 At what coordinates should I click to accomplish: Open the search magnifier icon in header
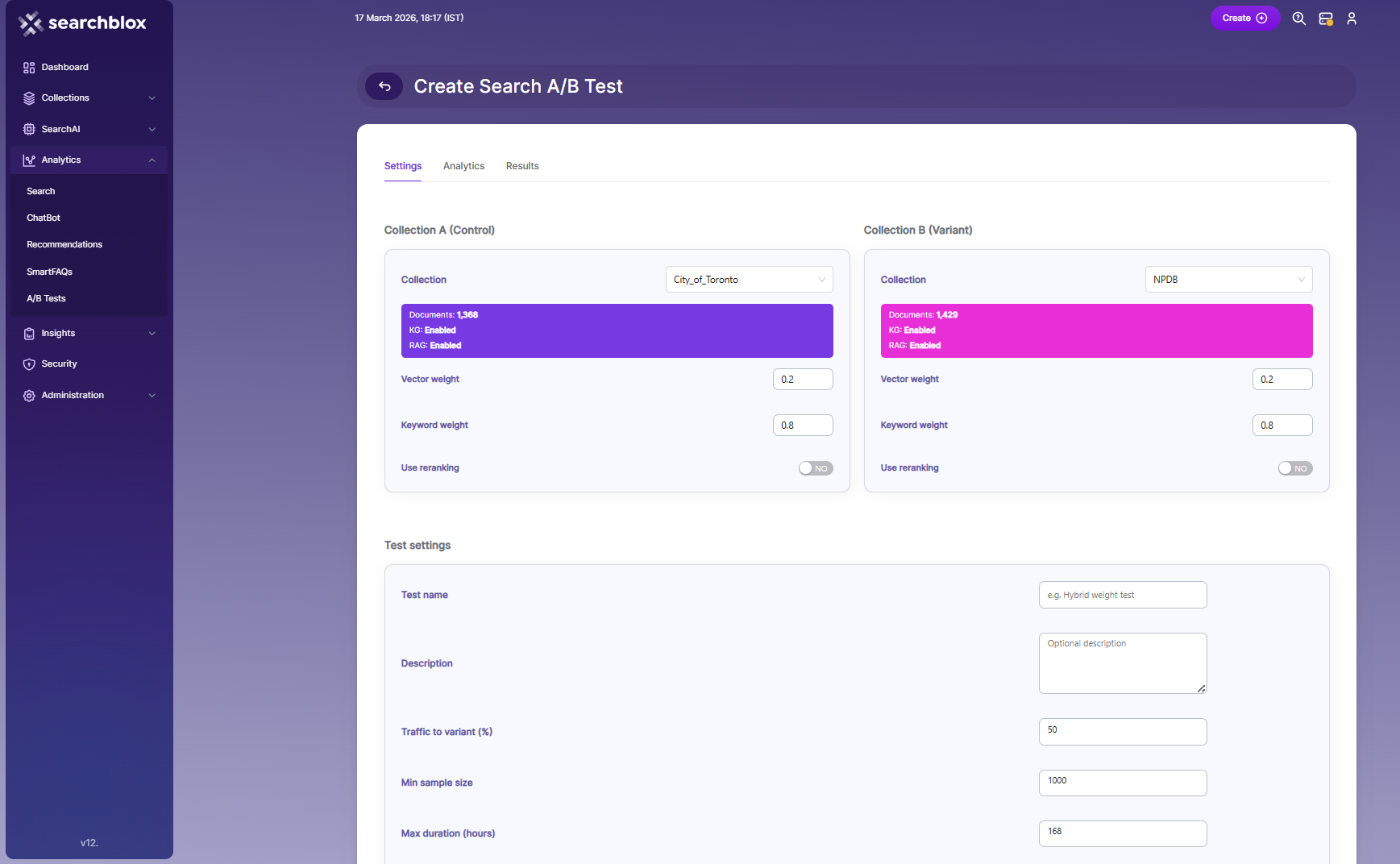(x=1298, y=19)
